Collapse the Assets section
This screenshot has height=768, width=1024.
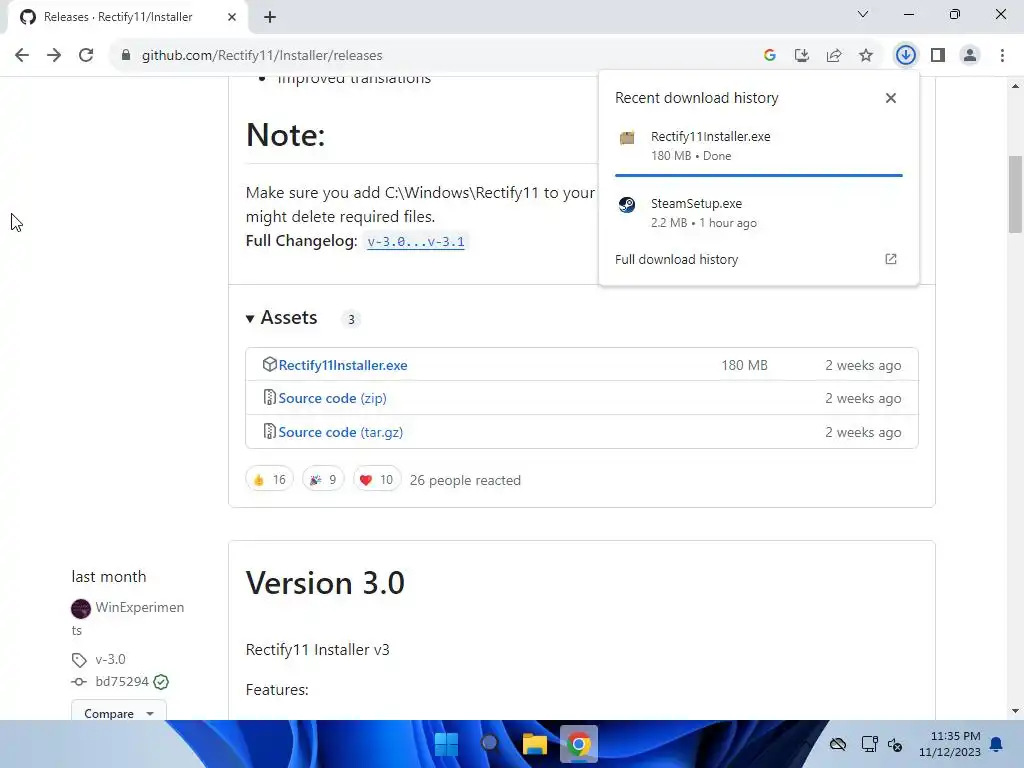[x=281, y=318]
